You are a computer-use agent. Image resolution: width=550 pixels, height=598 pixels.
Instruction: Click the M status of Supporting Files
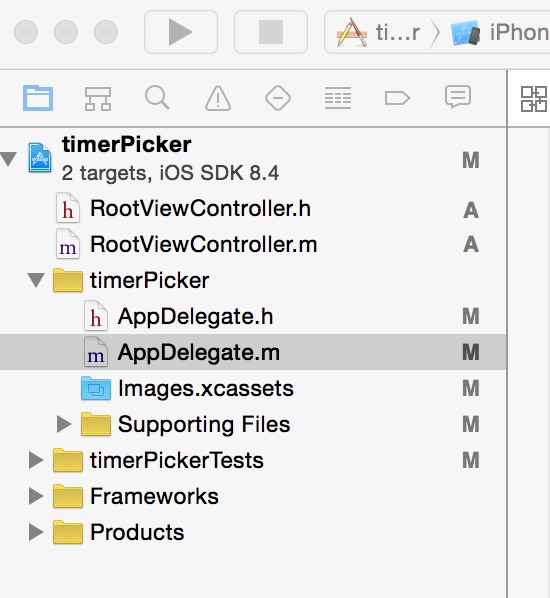tap(471, 424)
